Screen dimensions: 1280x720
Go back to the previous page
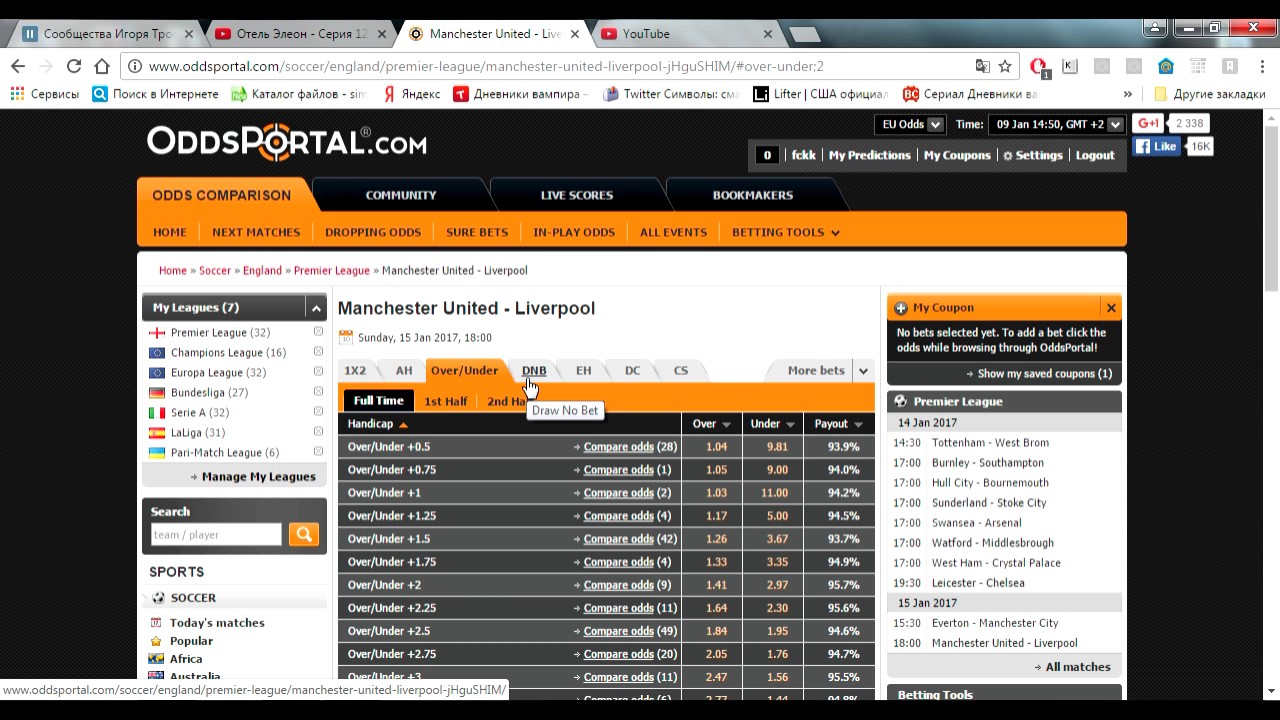[18, 66]
